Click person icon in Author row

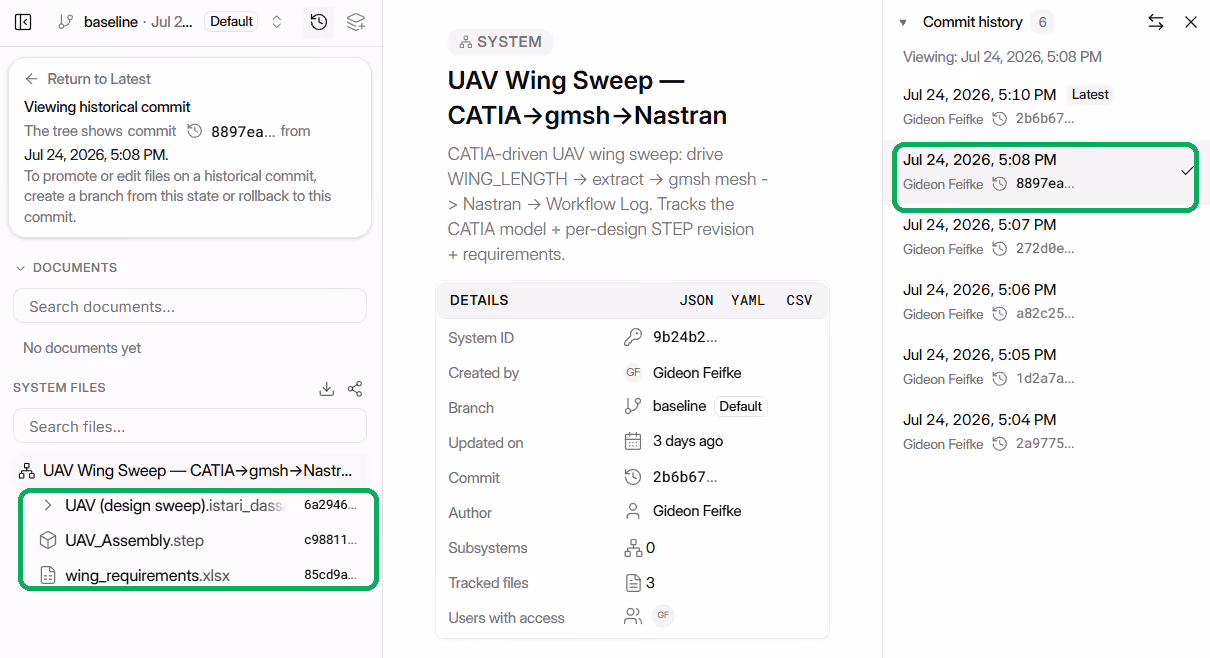pyautogui.click(x=633, y=511)
